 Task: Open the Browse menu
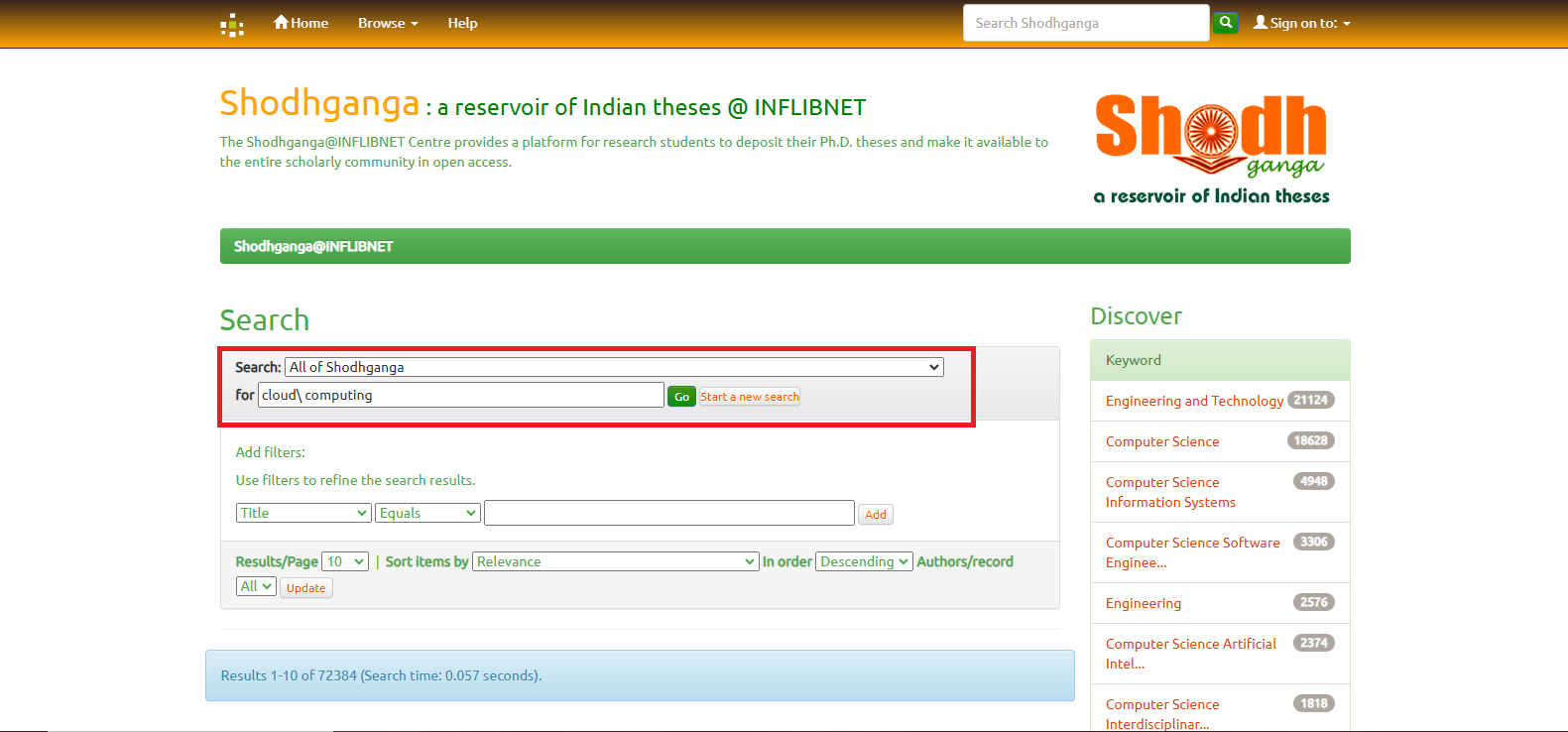[x=387, y=23]
